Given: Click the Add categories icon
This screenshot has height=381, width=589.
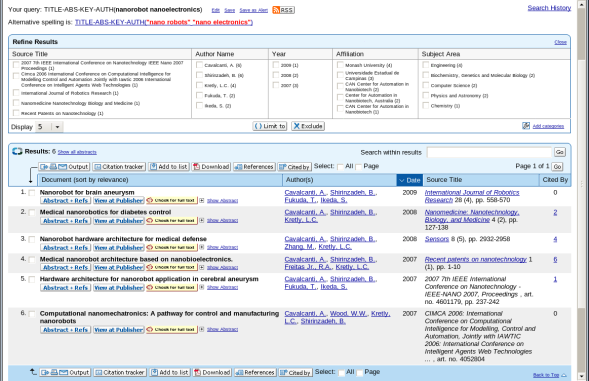Looking at the screenshot, I should pos(526,126).
